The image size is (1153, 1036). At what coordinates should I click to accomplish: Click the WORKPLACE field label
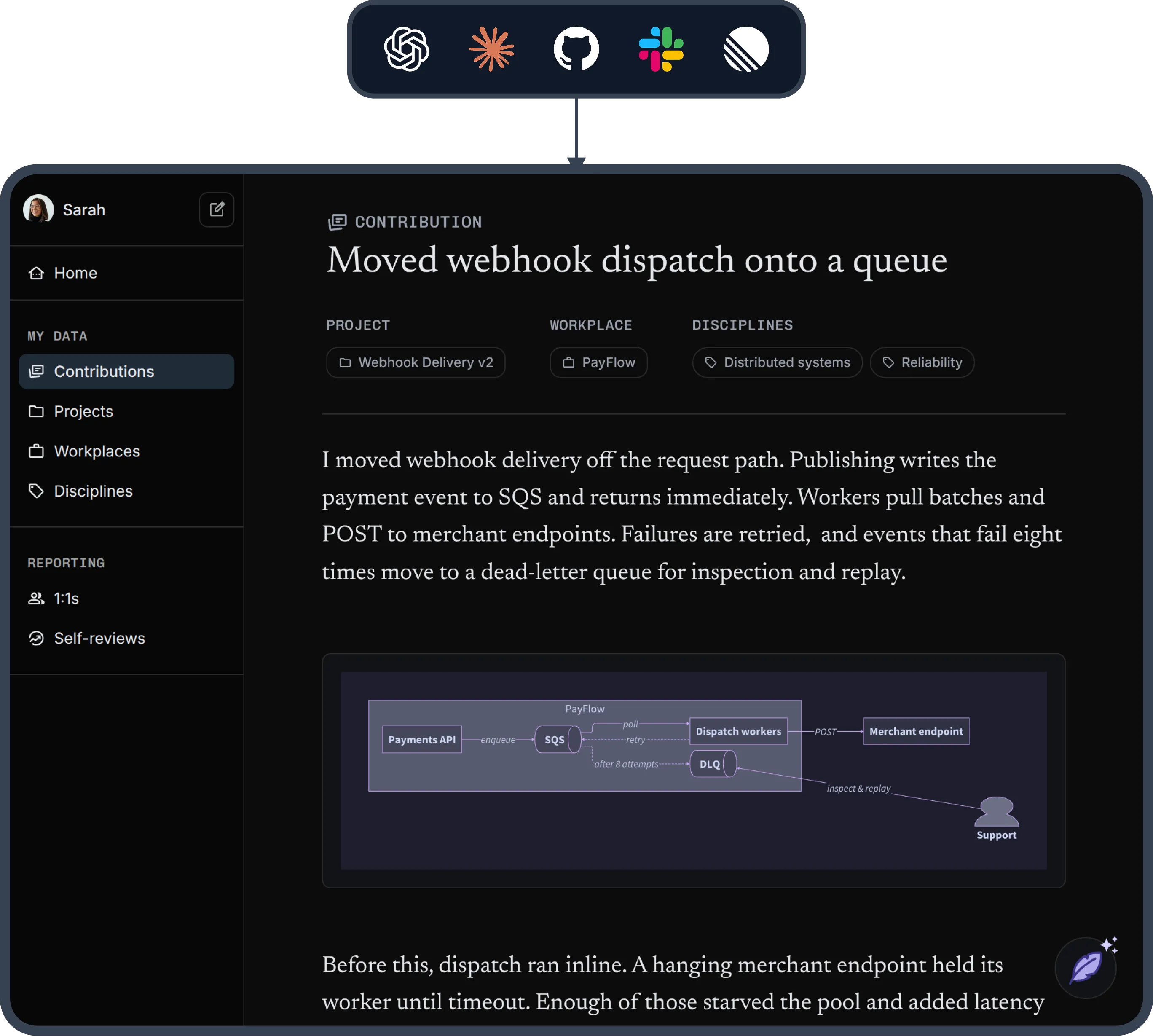[x=591, y=325]
